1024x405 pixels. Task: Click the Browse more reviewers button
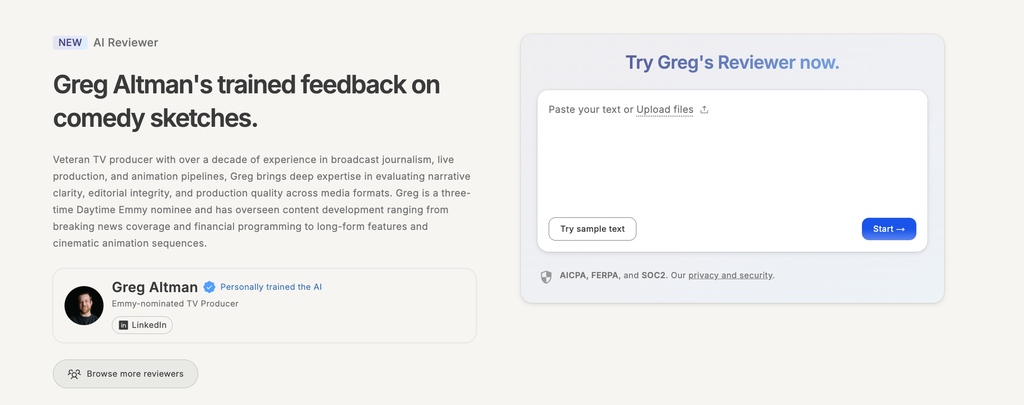(x=125, y=374)
